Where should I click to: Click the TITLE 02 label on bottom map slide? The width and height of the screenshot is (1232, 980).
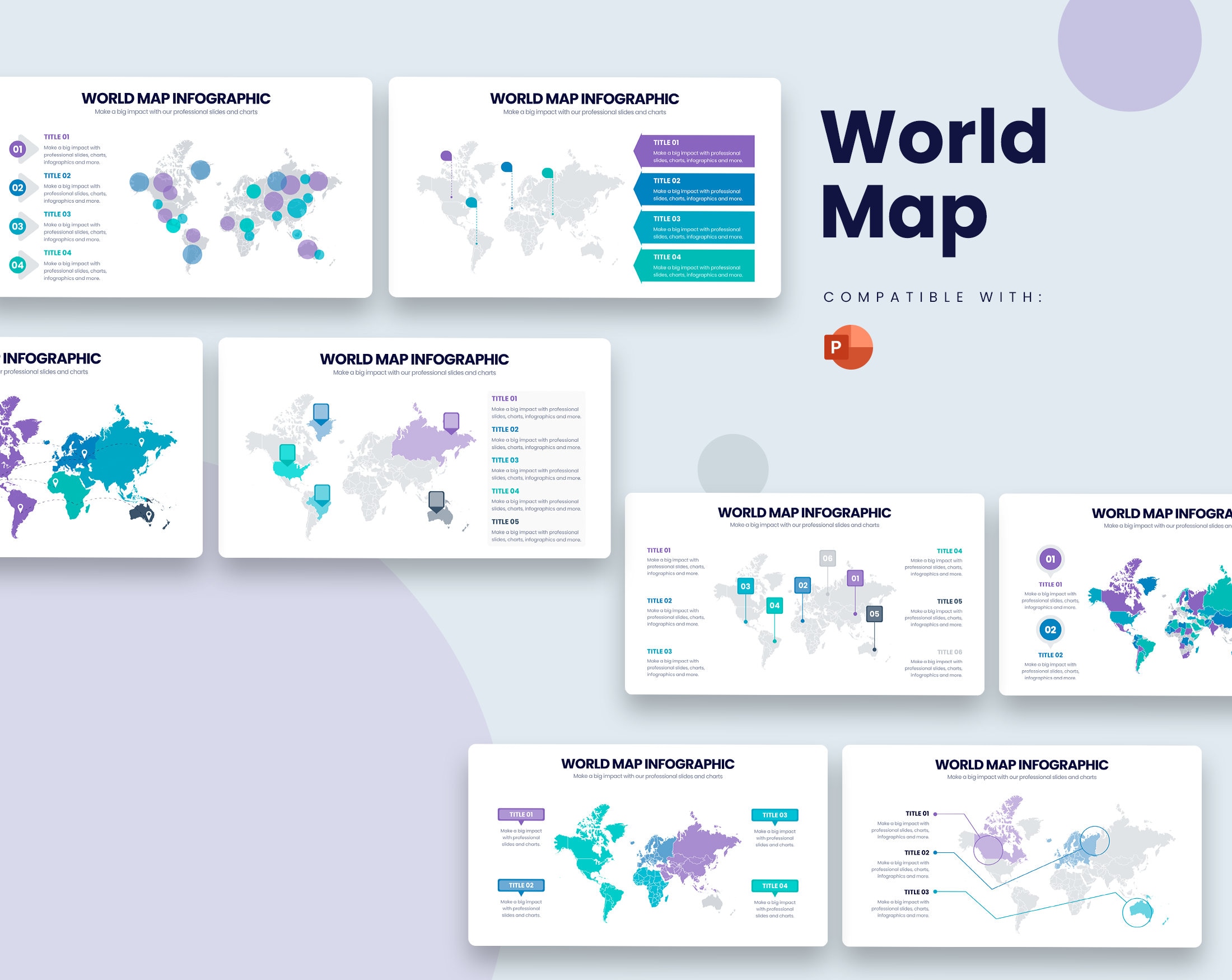coord(521,884)
